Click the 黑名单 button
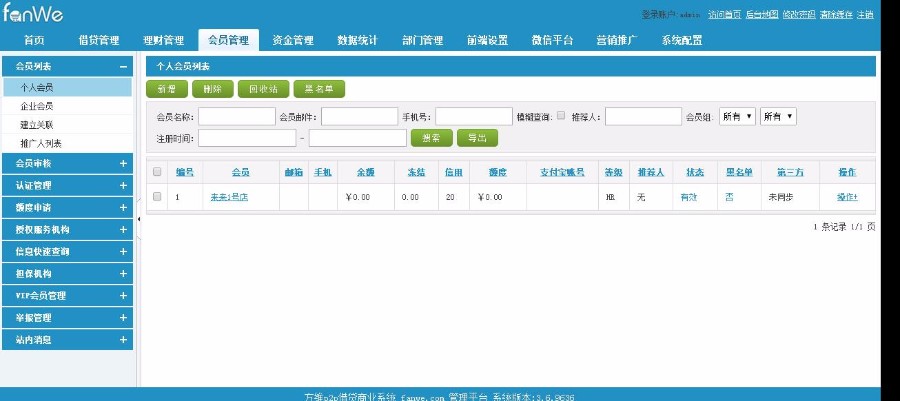The image size is (900, 401). tap(319, 89)
